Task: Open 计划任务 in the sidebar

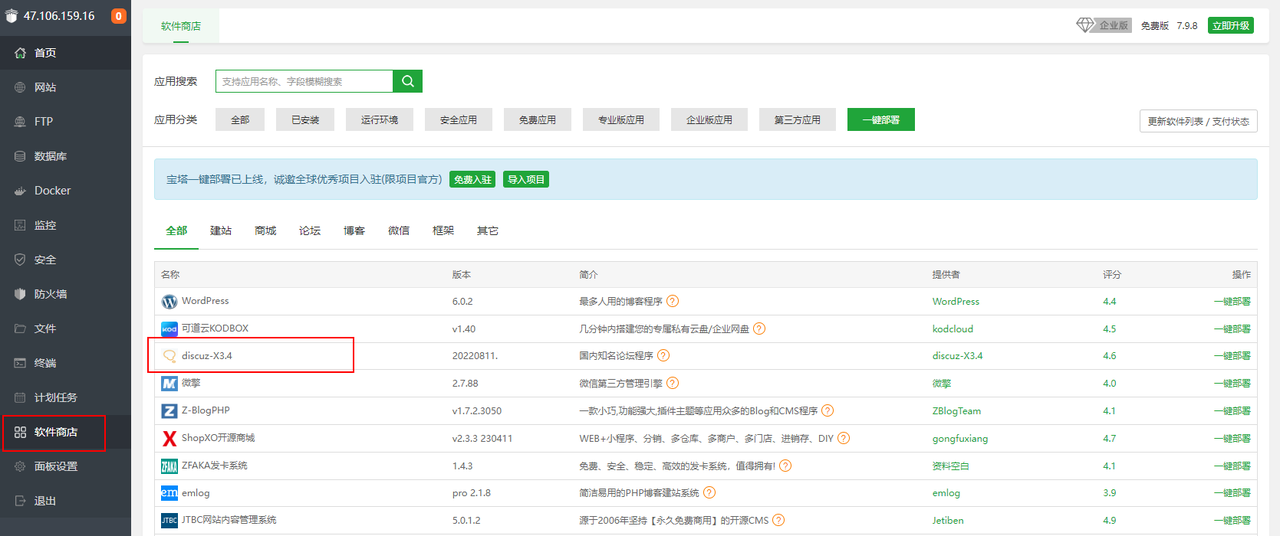Action: point(65,398)
